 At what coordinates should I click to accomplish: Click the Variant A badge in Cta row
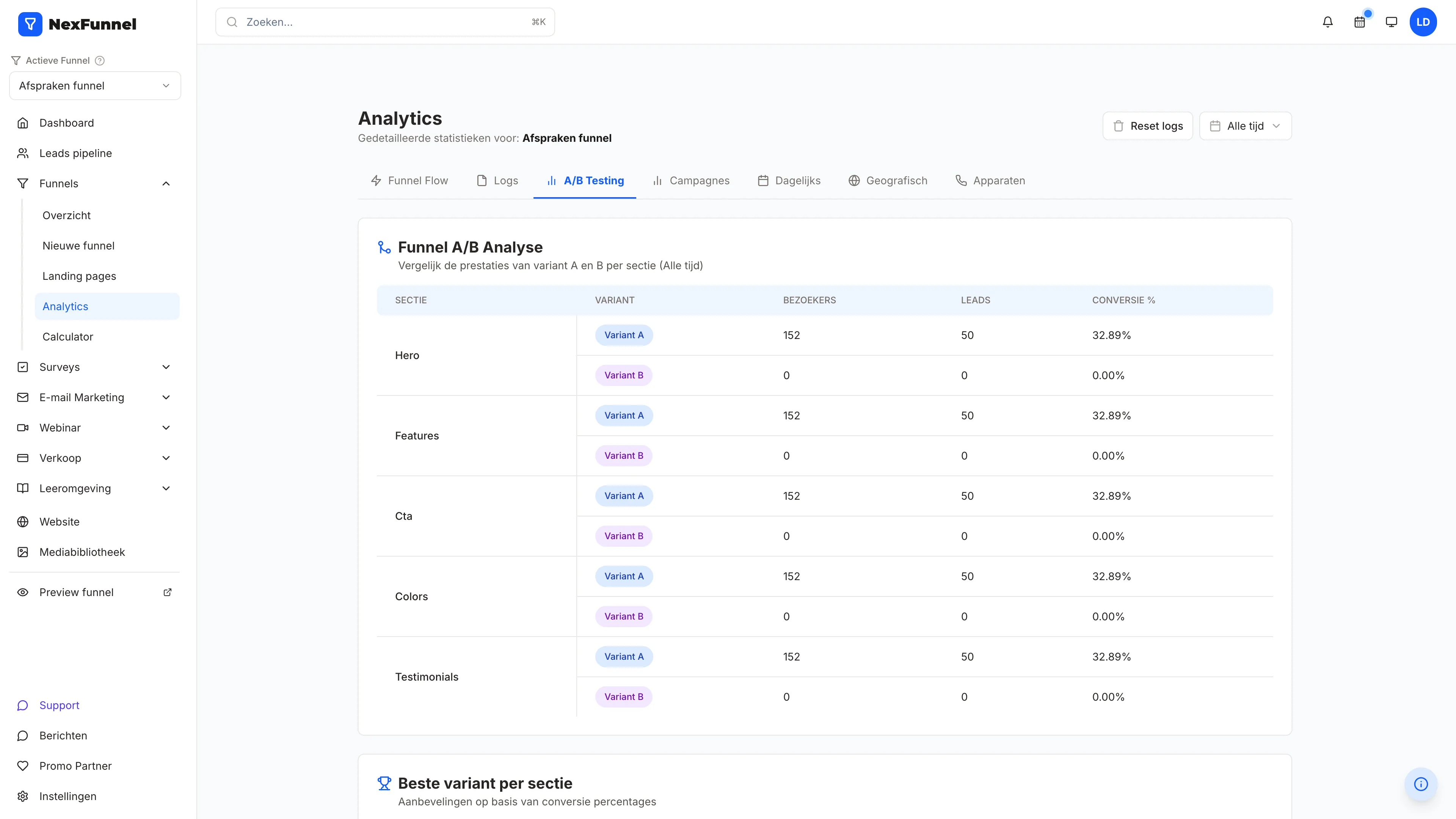click(x=624, y=496)
